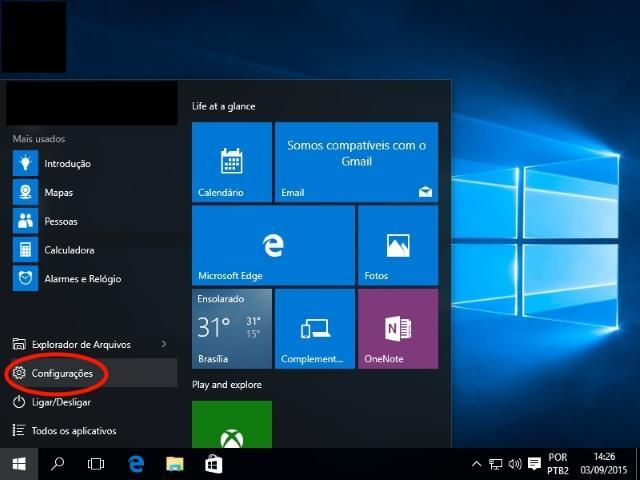Open Alarmes e Relógio icon
Viewport: 640px width, 480px height.
coord(25,278)
